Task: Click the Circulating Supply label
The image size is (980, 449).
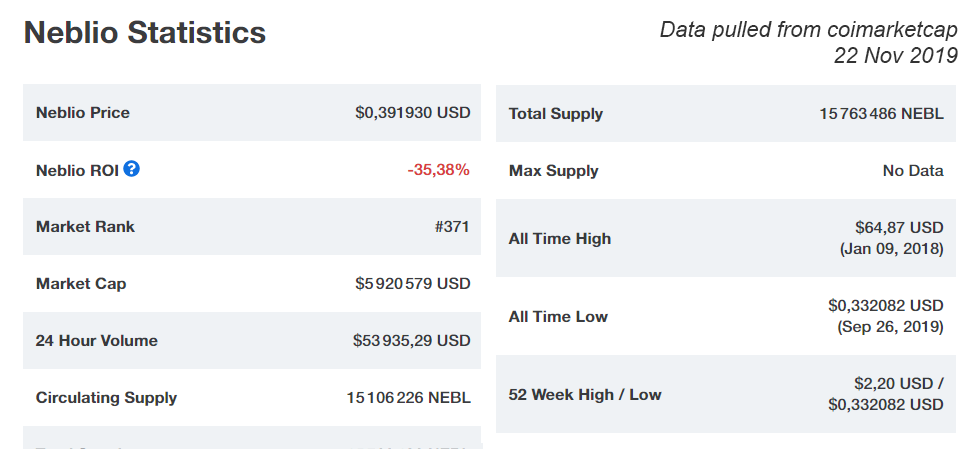Action: tap(106, 397)
